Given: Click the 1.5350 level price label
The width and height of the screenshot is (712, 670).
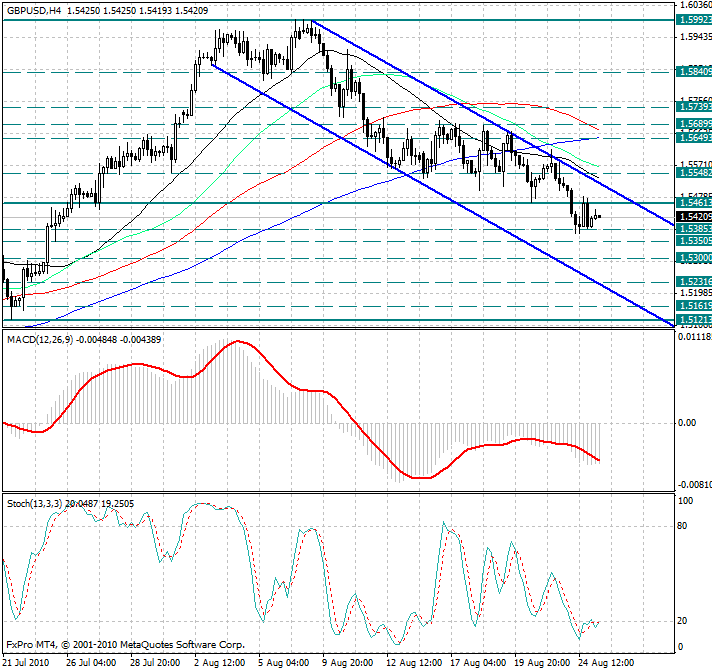Looking at the screenshot, I should point(694,241).
